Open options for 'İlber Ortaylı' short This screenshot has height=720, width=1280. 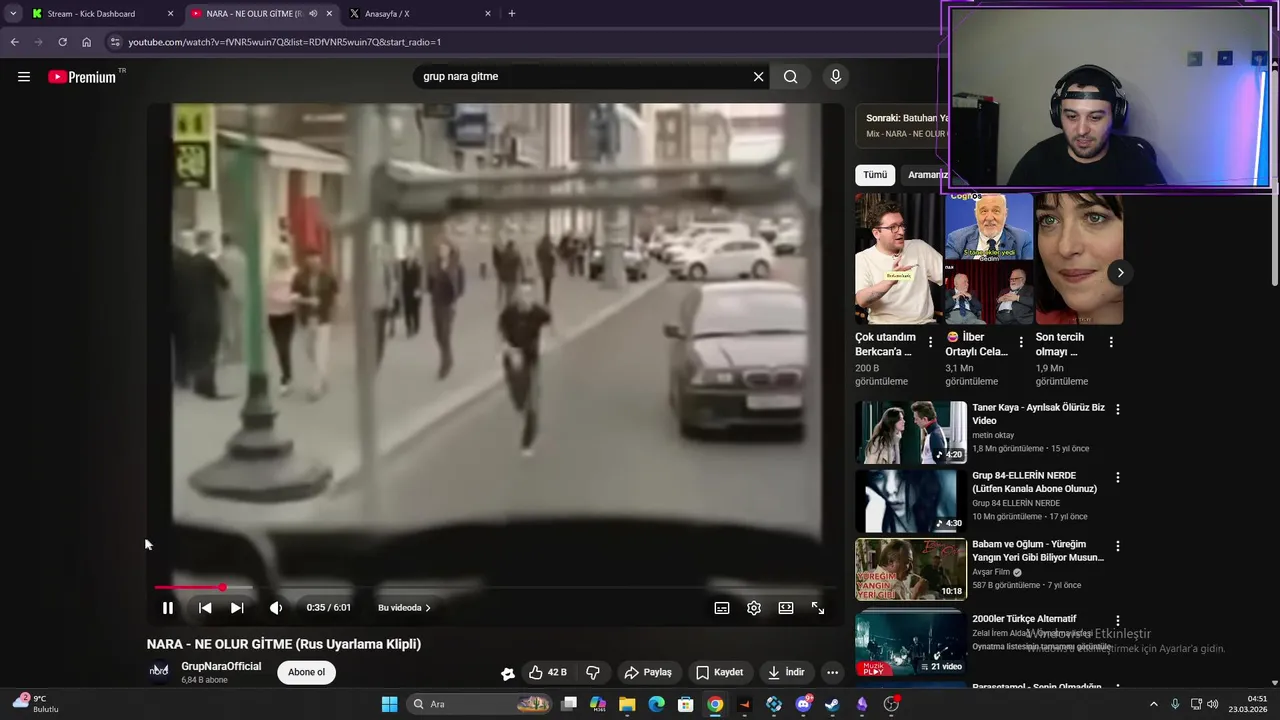[1020, 342]
